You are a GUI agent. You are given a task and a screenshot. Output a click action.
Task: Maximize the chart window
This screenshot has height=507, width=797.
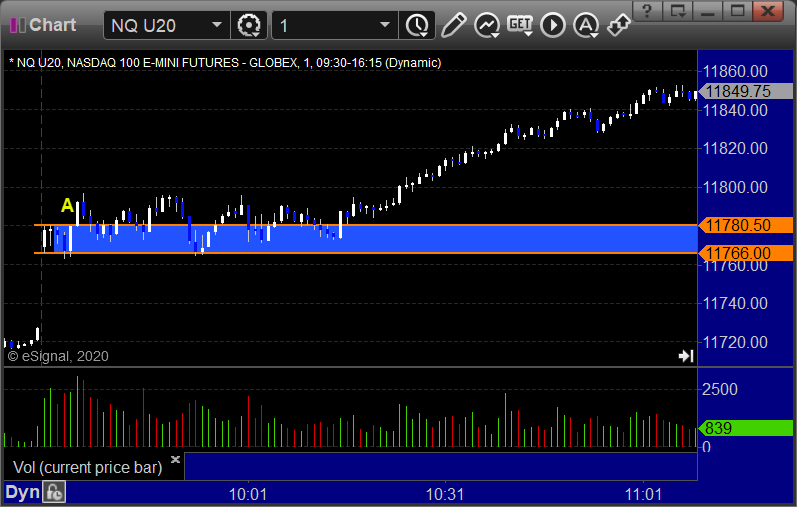(738, 11)
